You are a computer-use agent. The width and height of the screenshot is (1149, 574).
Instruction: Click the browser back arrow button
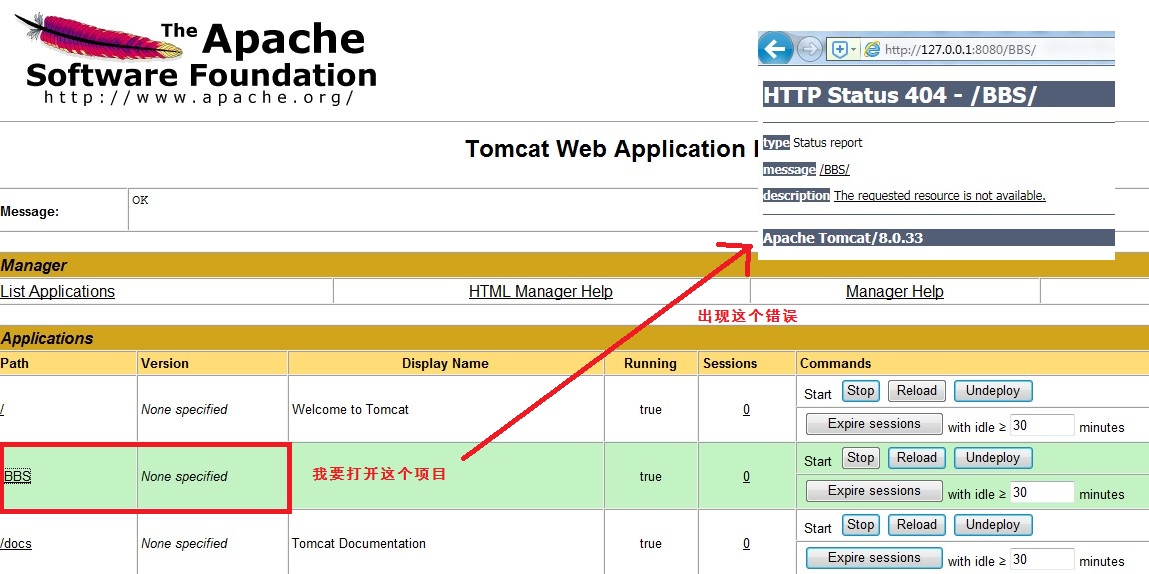pyautogui.click(x=775, y=49)
